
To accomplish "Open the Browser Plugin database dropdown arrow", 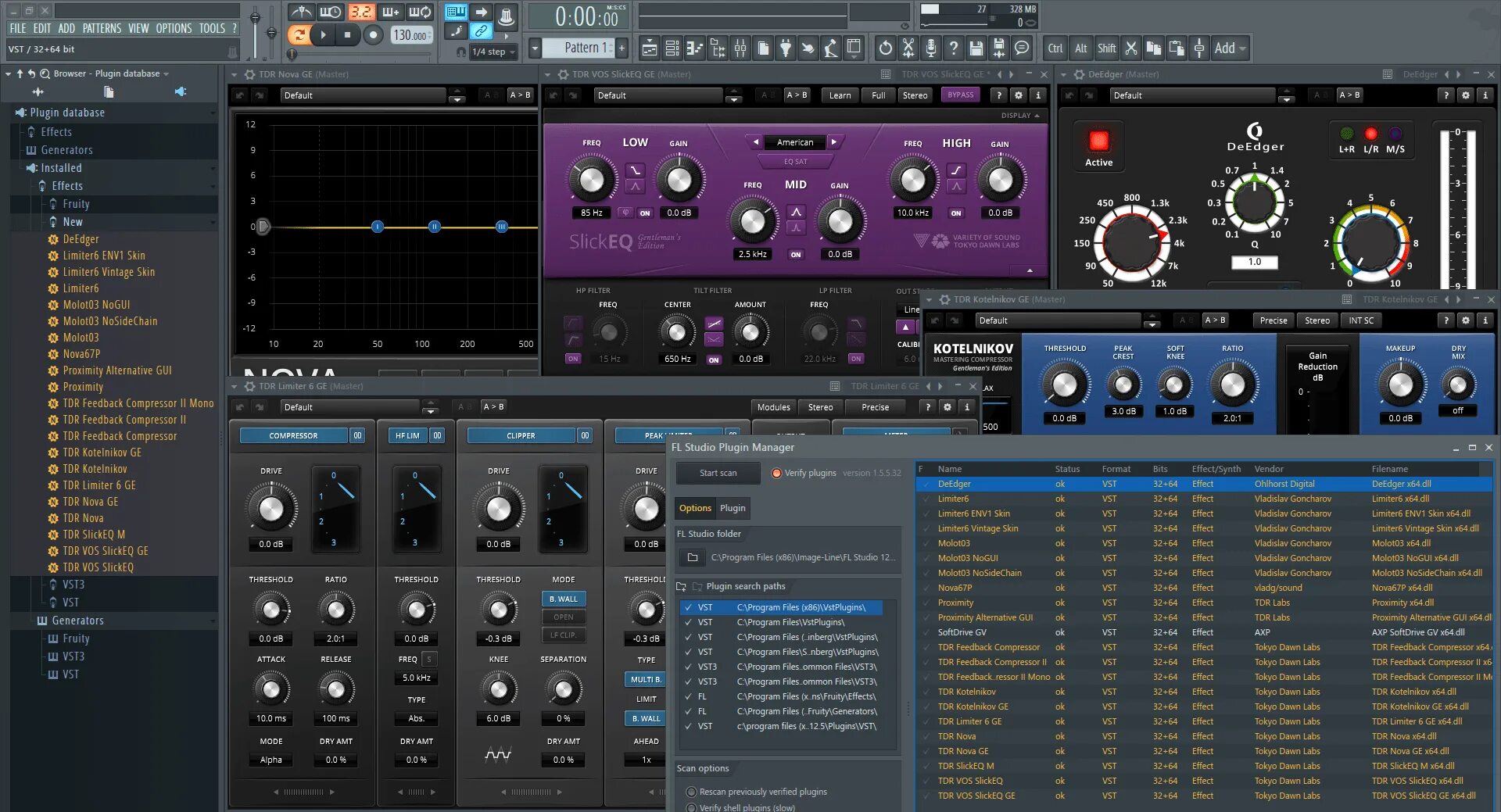I will tap(166, 74).
